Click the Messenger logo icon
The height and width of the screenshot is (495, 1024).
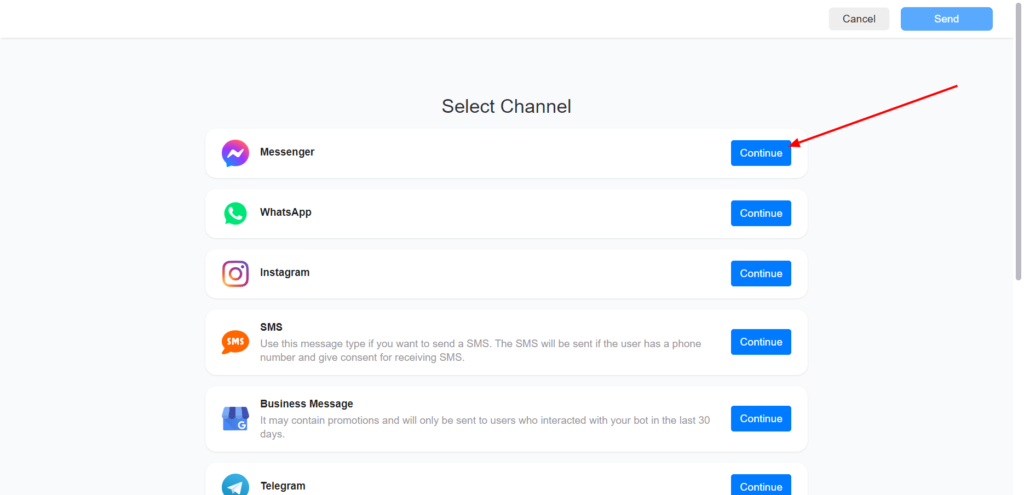(x=235, y=153)
